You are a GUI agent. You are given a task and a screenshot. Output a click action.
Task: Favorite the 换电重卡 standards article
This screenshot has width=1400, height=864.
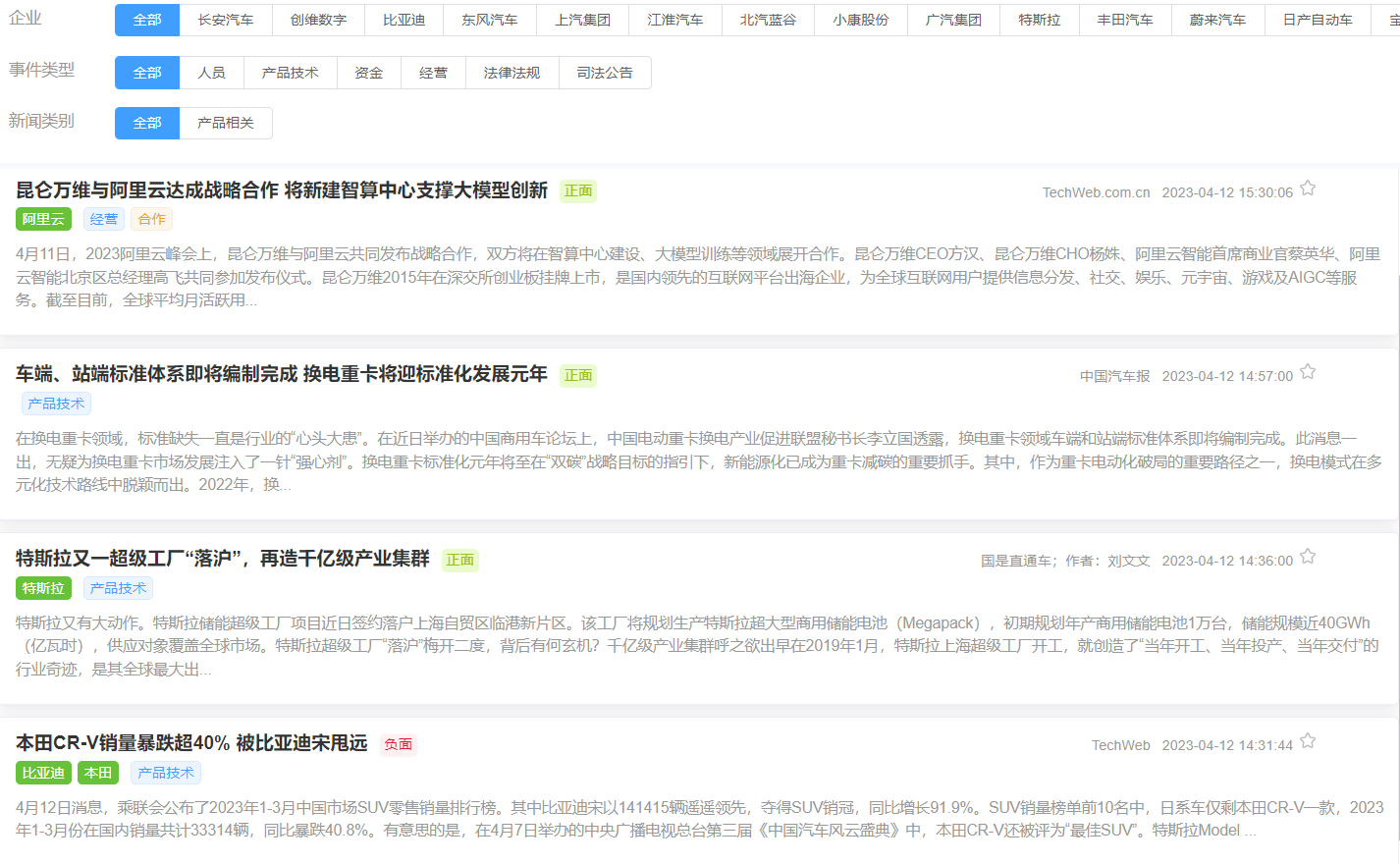click(x=1308, y=371)
